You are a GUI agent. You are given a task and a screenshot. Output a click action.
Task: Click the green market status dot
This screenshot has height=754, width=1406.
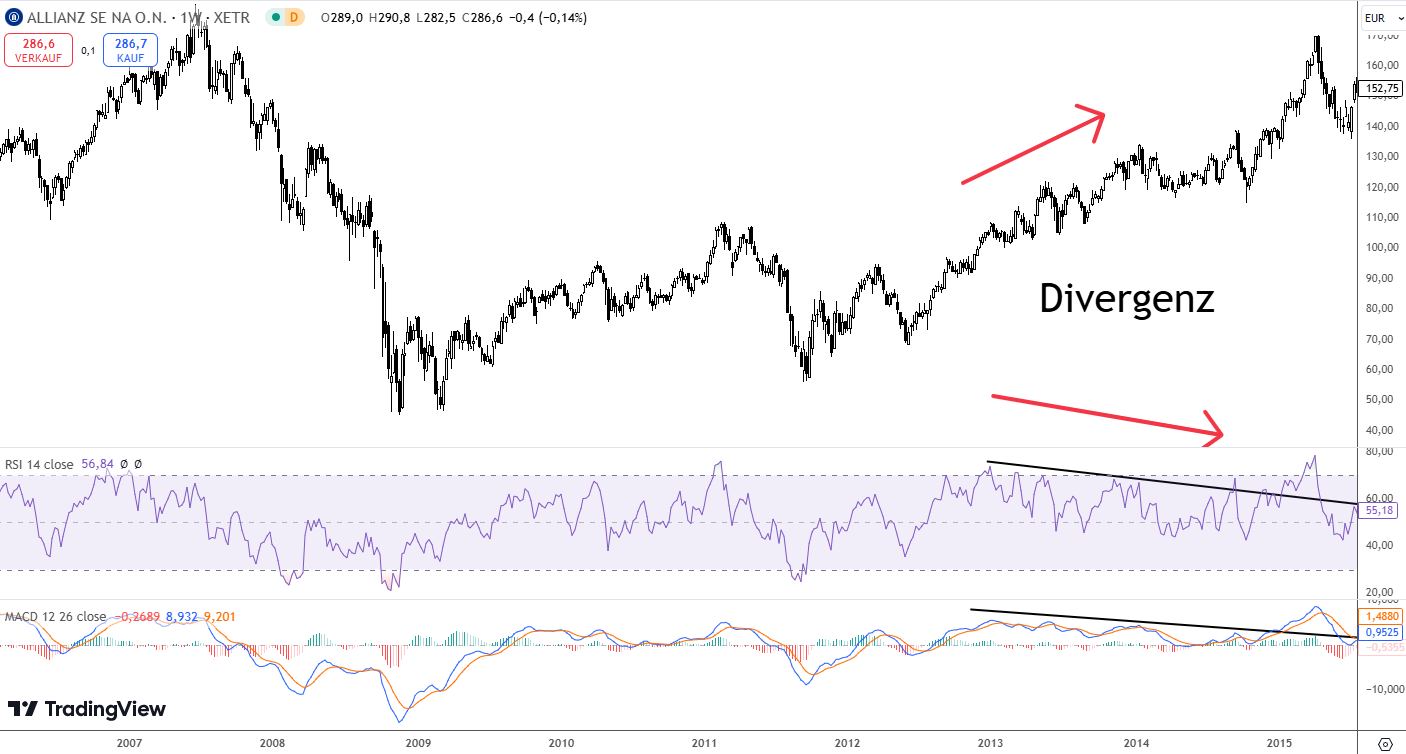275,18
